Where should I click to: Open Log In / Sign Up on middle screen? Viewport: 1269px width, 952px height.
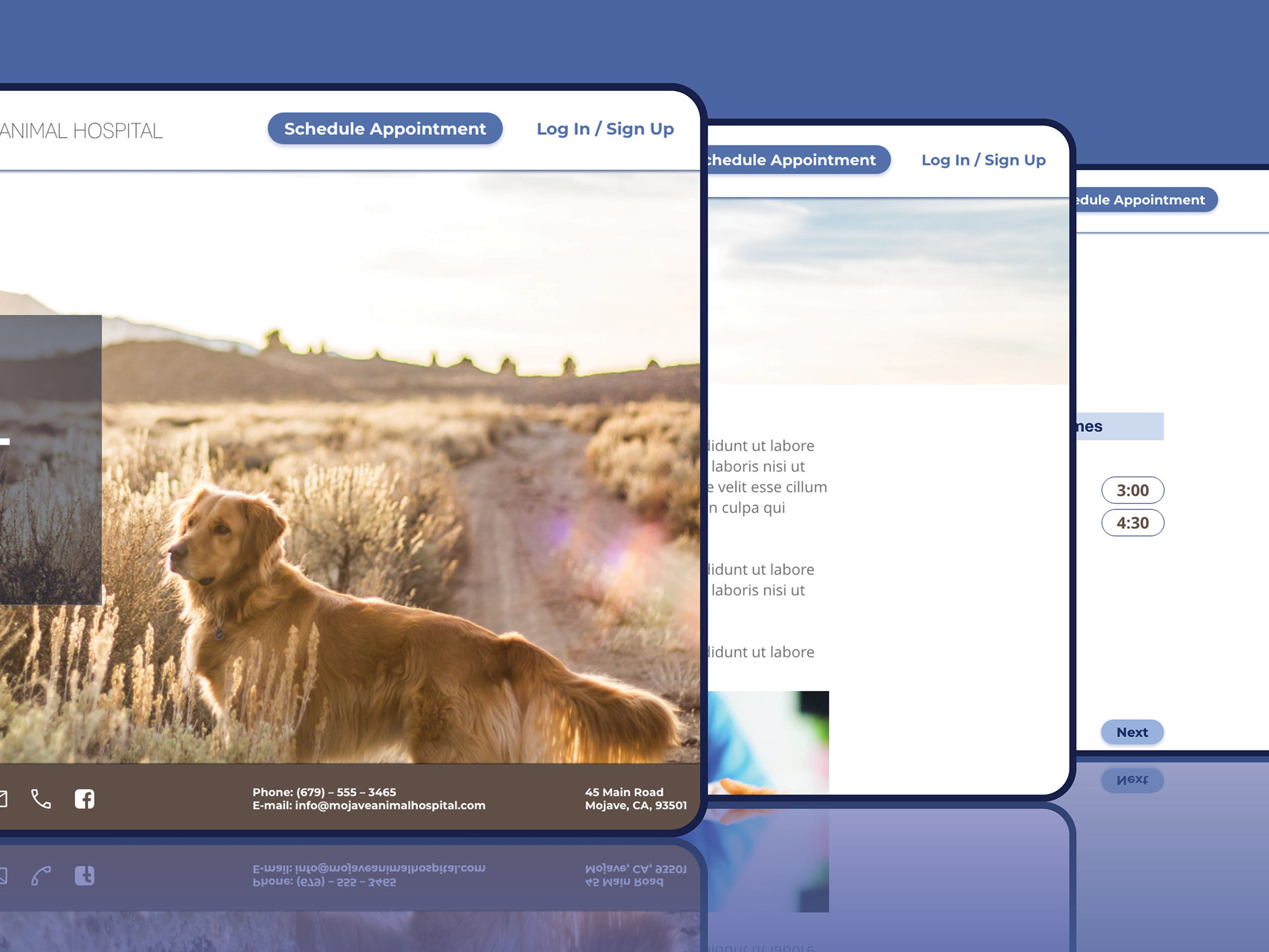tap(983, 160)
